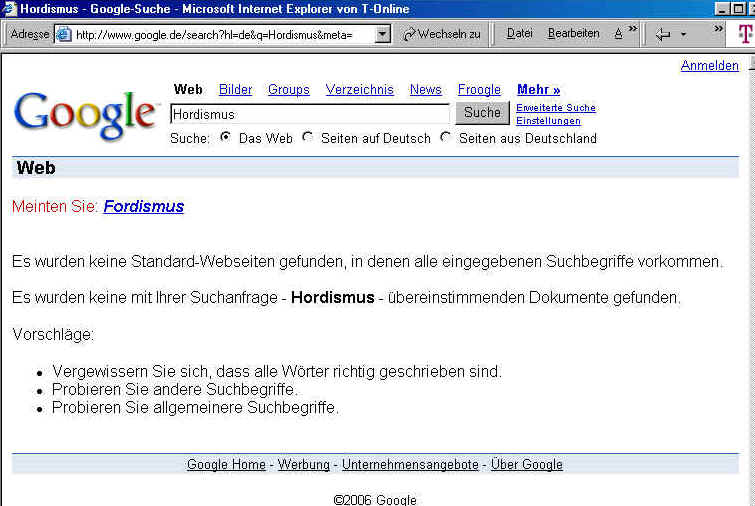Switch to News search
The width and height of the screenshot is (755, 506).
pos(426,90)
